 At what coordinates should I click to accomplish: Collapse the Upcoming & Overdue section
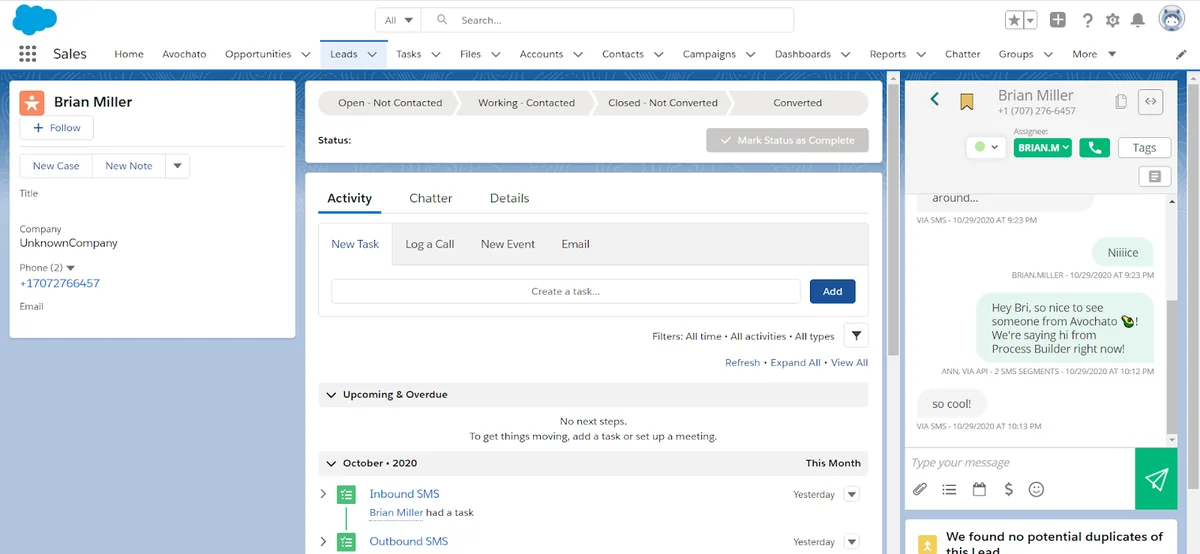[332, 395]
